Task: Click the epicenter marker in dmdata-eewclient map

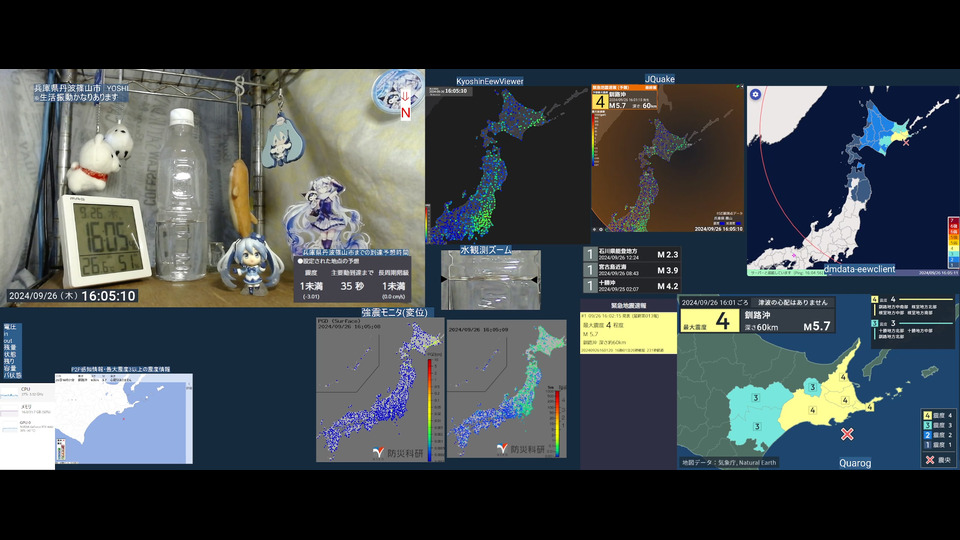Action: (x=906, y=143)
